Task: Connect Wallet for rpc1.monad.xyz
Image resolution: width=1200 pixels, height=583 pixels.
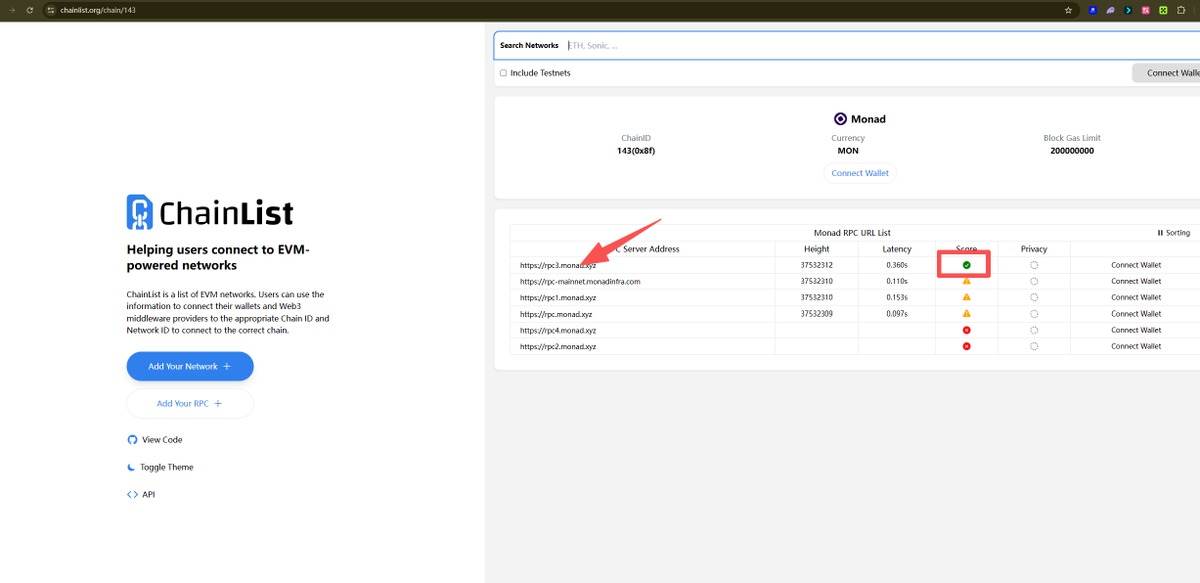Action: pos(1136,297)
